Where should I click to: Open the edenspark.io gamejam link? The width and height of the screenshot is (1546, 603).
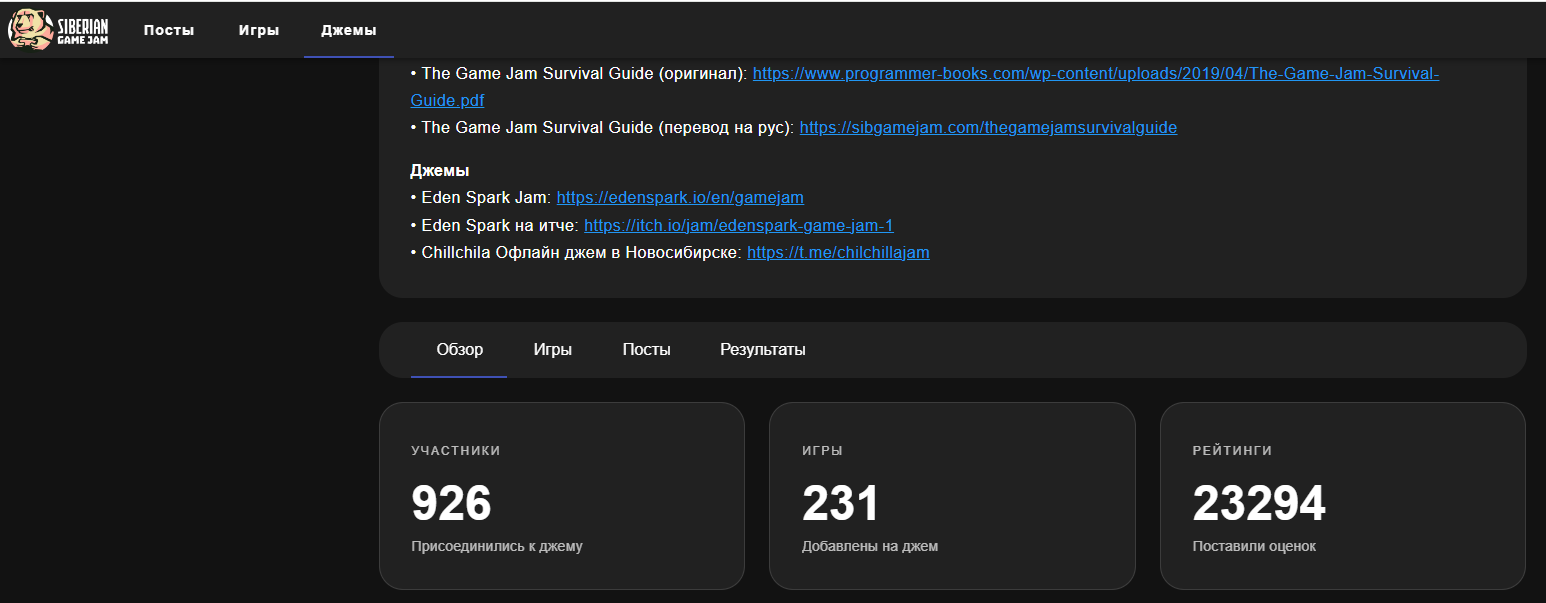[680, 197]
